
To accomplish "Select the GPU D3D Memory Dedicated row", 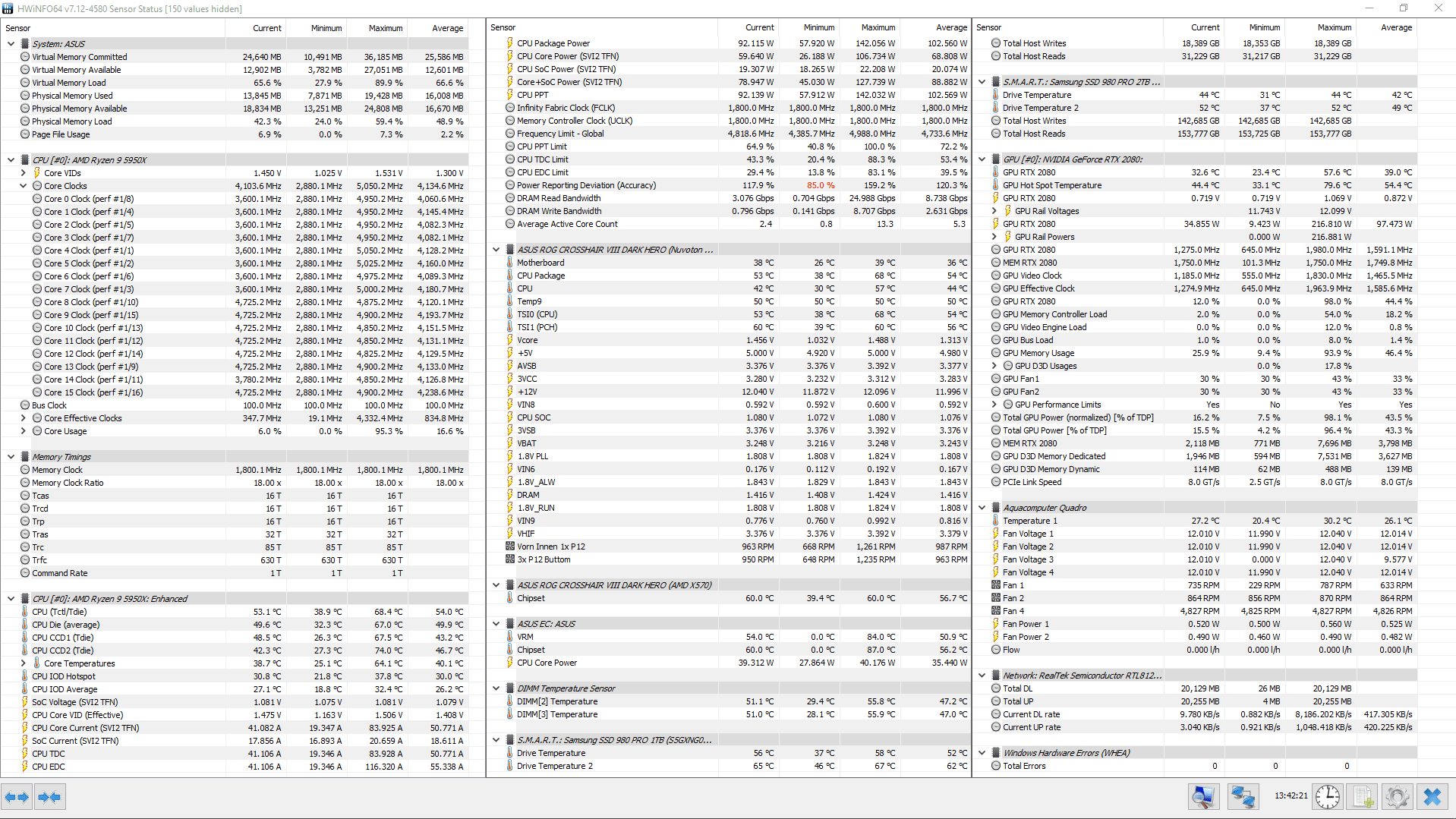I will click(1195, 456).
